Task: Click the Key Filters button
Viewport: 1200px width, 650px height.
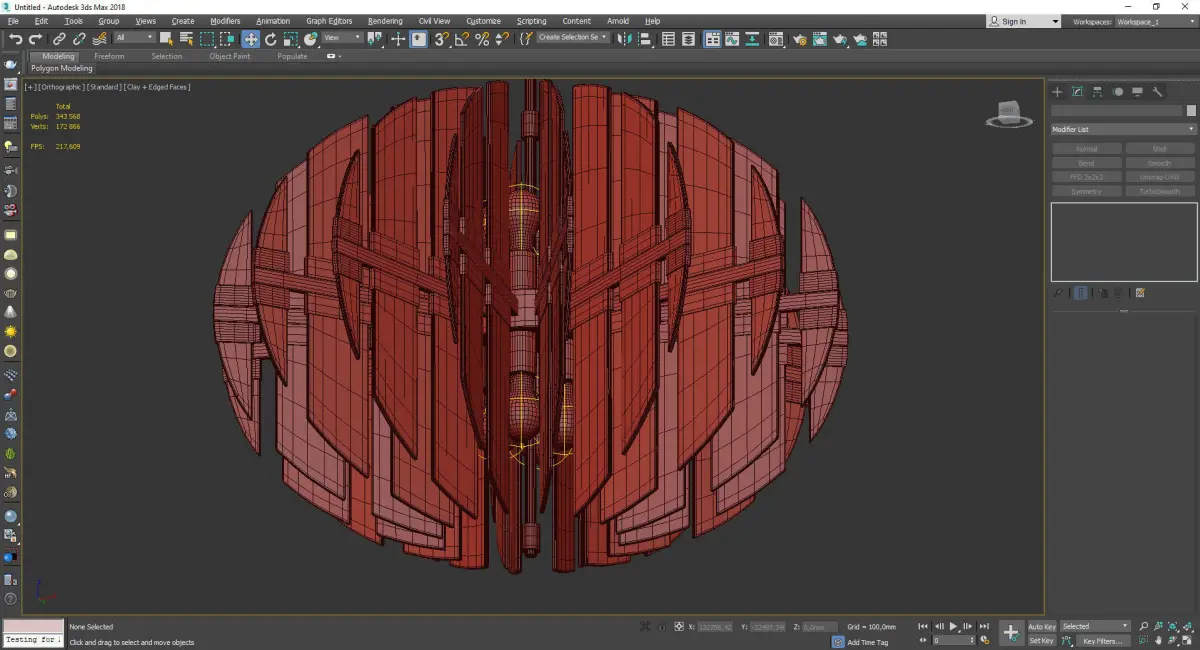Action: 1101,641
